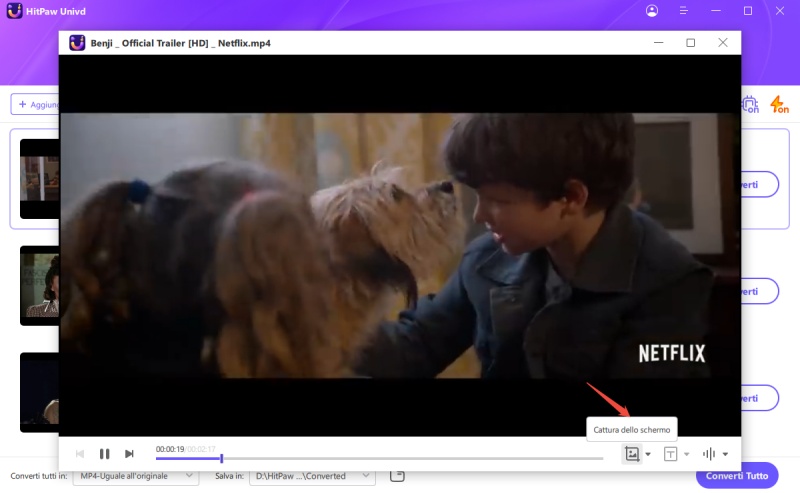Image resolution: width=800 pixels, height=493 pixels.
Task: Expand the subtitle options arrow
Action: coord(687,454)
